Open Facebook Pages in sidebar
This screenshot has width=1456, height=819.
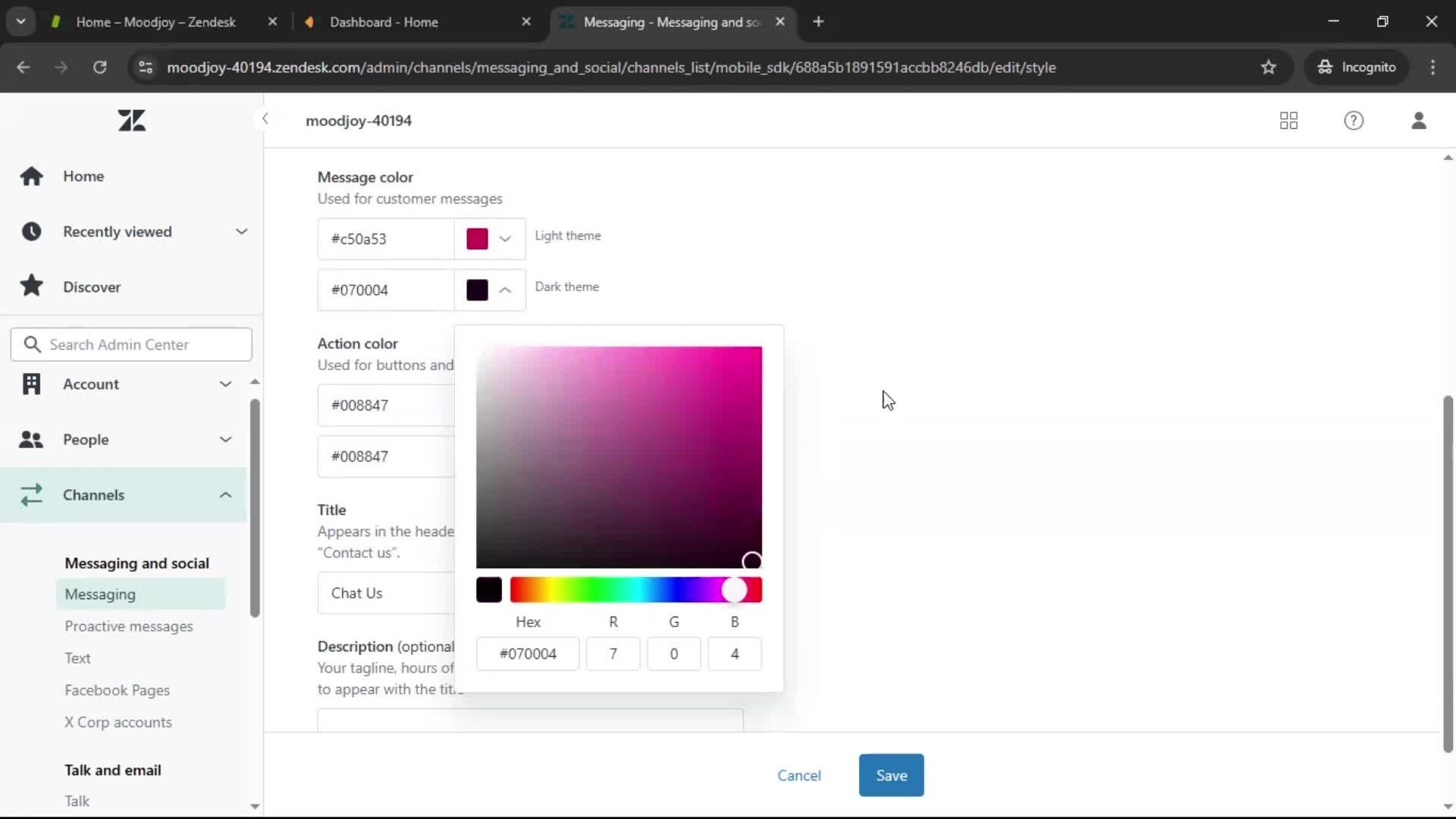tap(117, 690)
